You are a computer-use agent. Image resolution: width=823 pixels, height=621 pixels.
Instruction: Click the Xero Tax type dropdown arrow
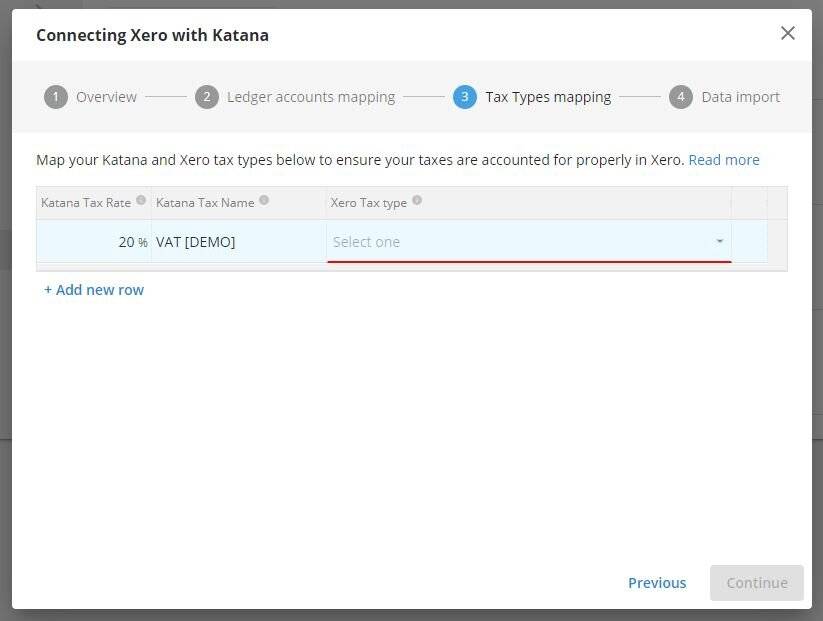tap(720, 241)
